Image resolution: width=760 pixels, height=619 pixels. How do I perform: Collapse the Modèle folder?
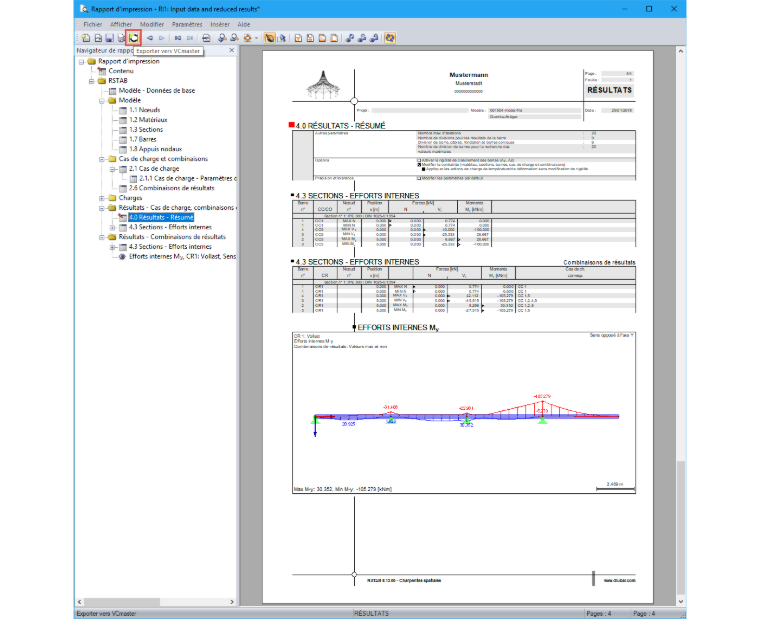click(x=102, y=101)
